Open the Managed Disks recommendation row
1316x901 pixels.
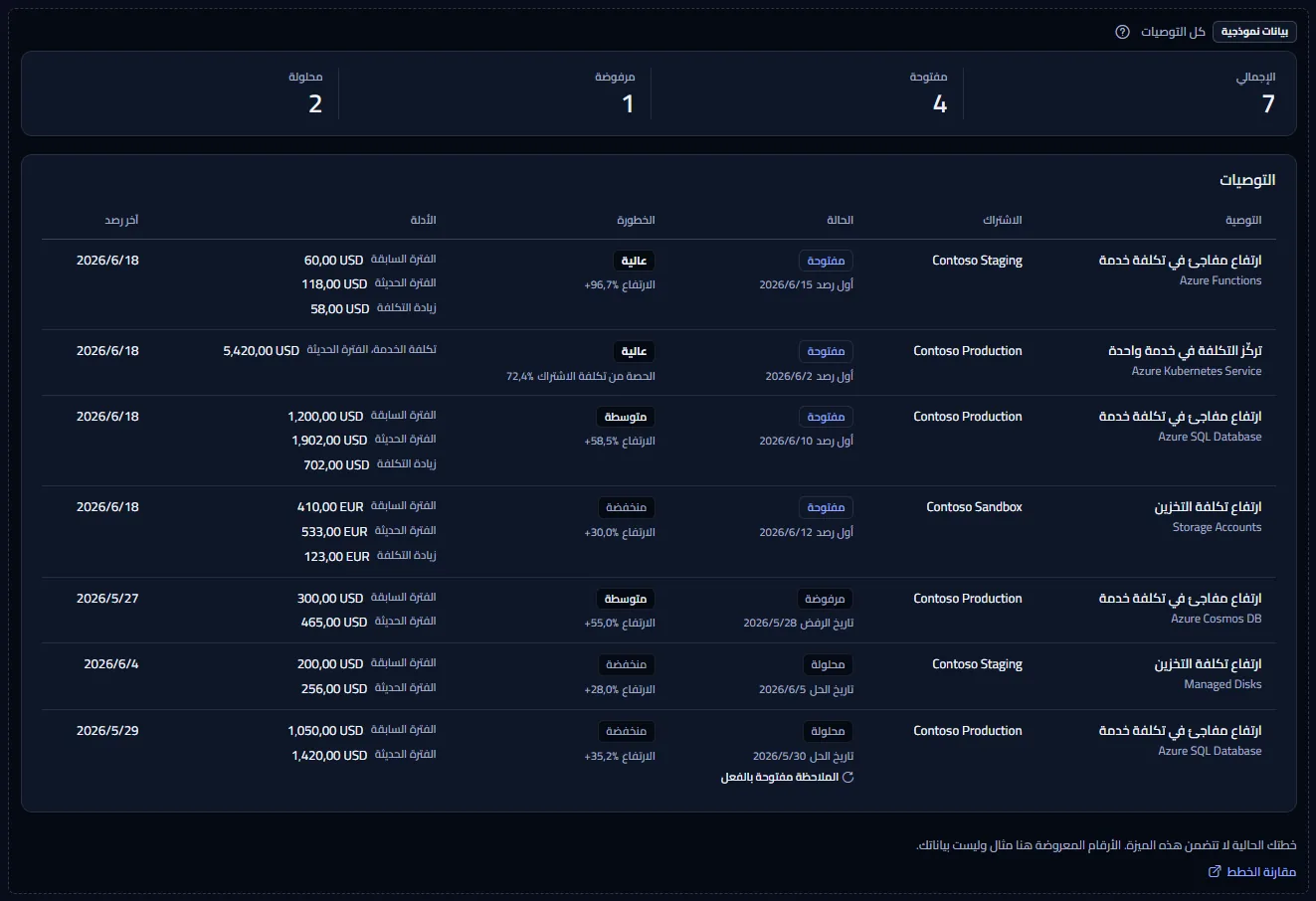coord(658,676)
